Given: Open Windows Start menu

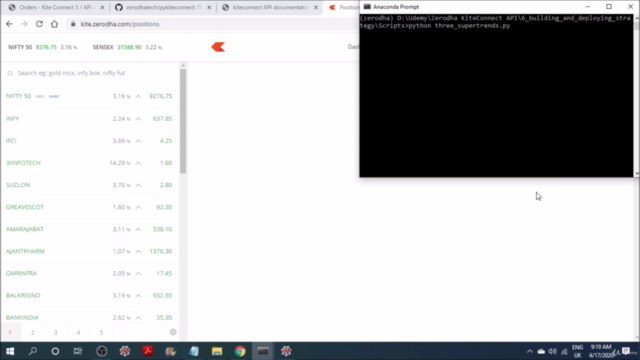Looking at the screenshot, I should click(x=10, y=351).
